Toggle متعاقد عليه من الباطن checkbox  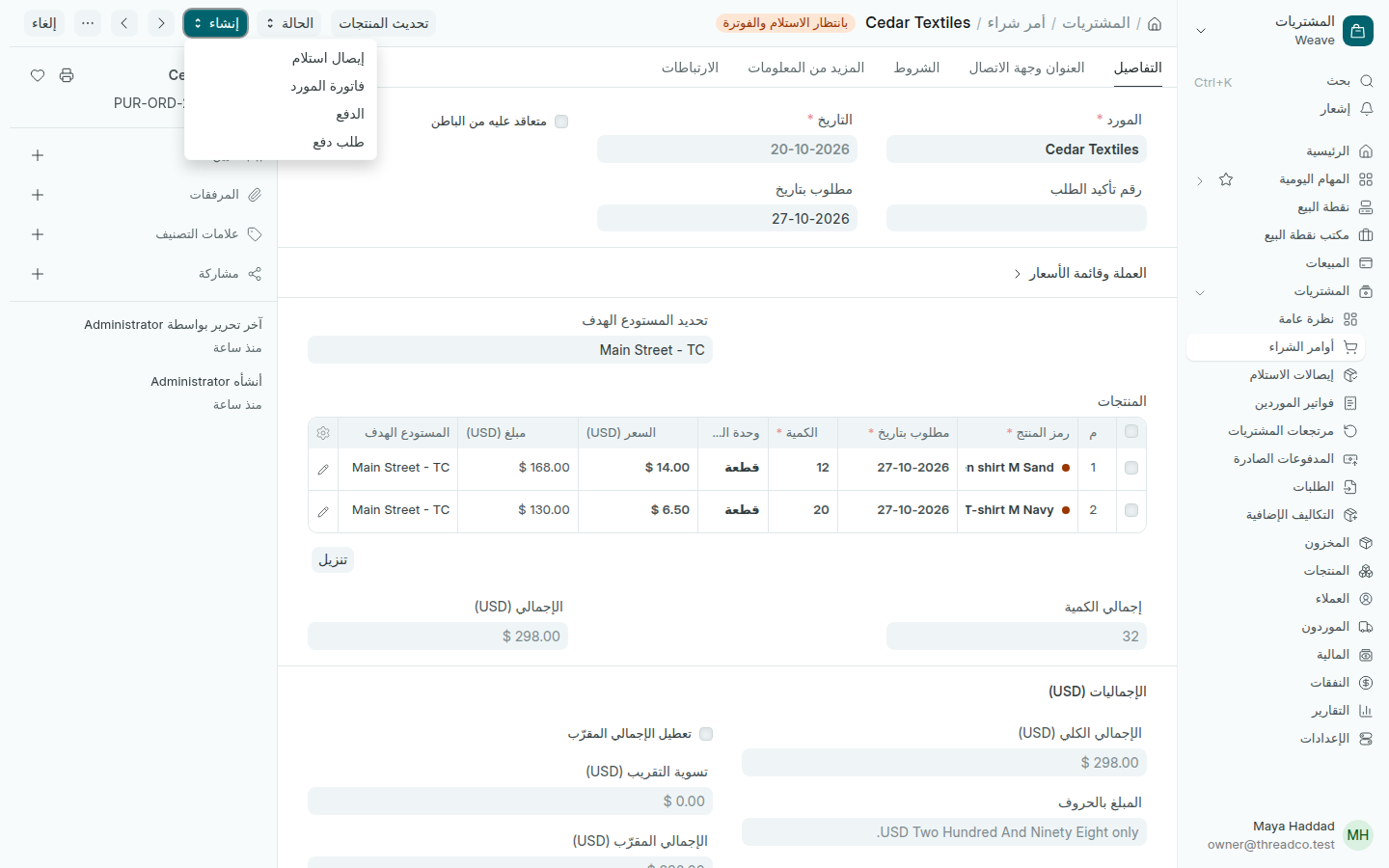(x=561, y=122)
